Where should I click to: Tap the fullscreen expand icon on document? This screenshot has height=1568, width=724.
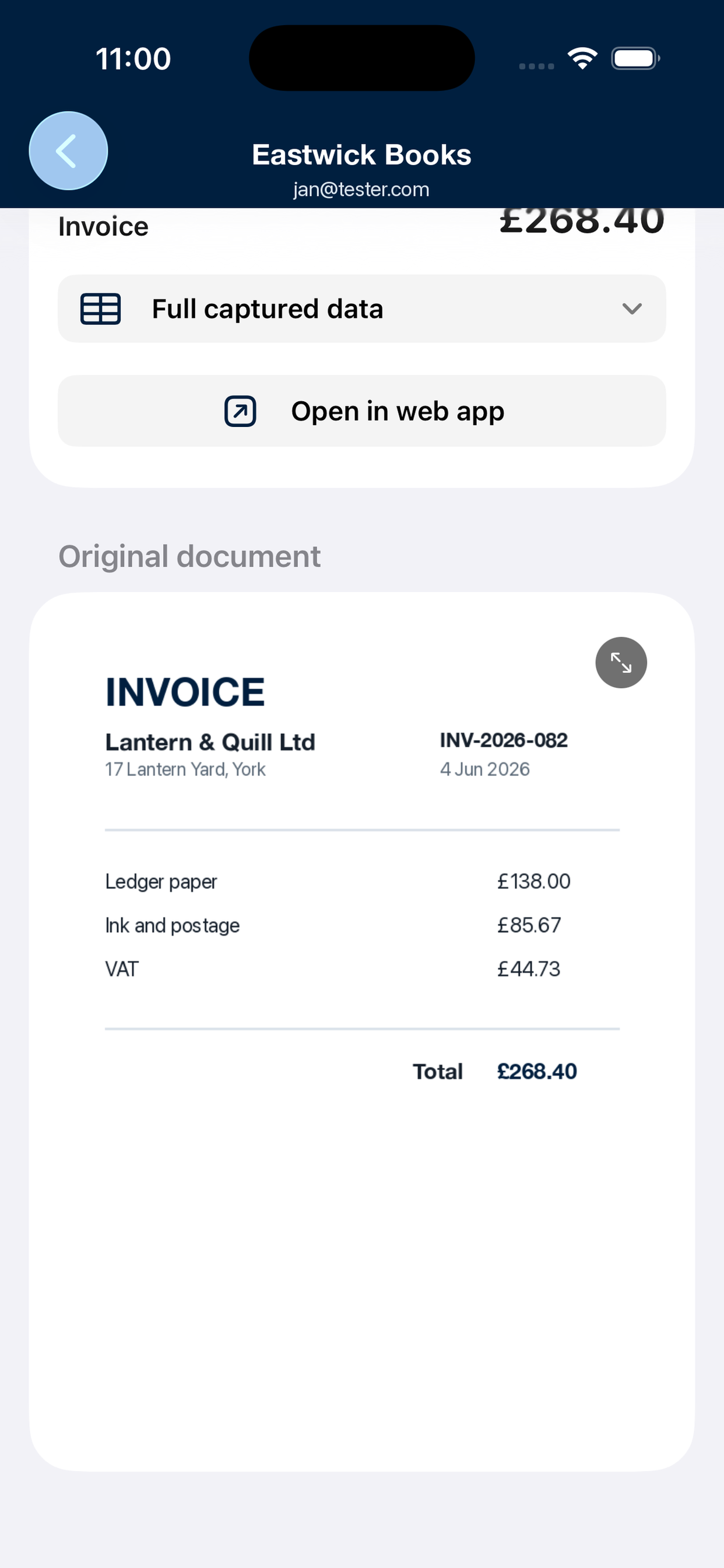[621, 662]
